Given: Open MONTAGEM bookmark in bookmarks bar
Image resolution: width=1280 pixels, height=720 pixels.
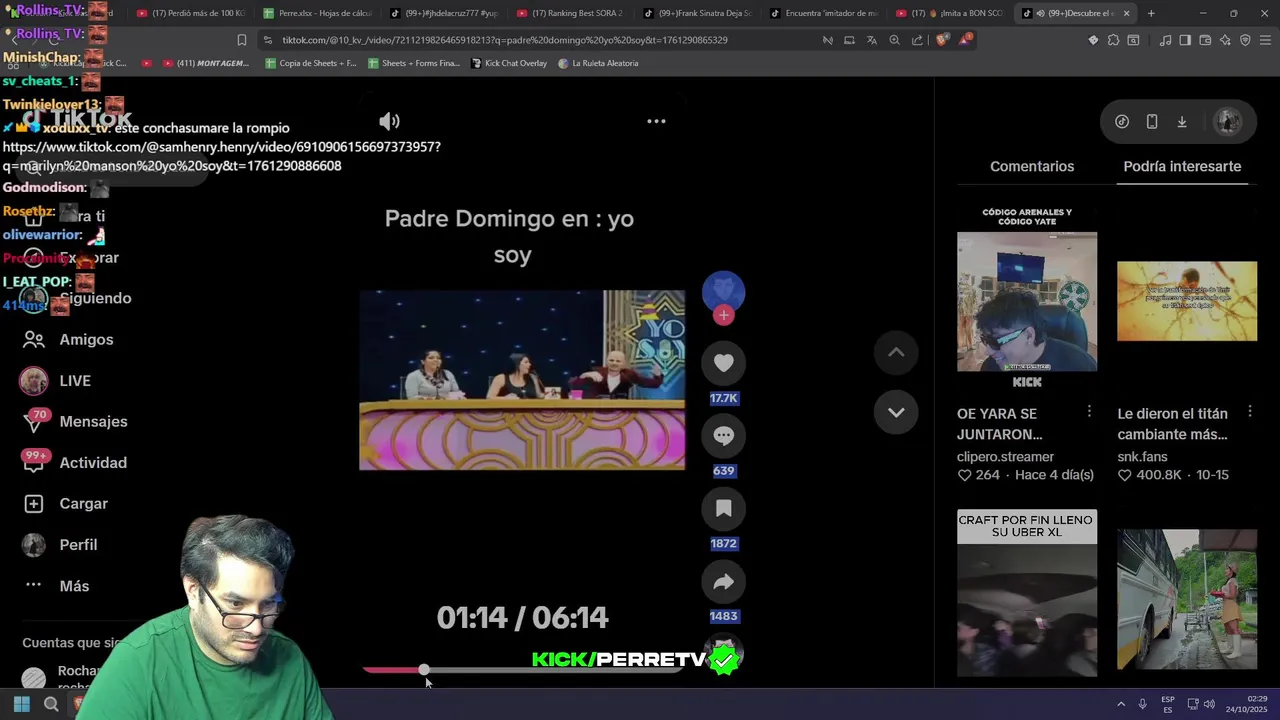Looking at the screenshot, I should pos(205,63).
